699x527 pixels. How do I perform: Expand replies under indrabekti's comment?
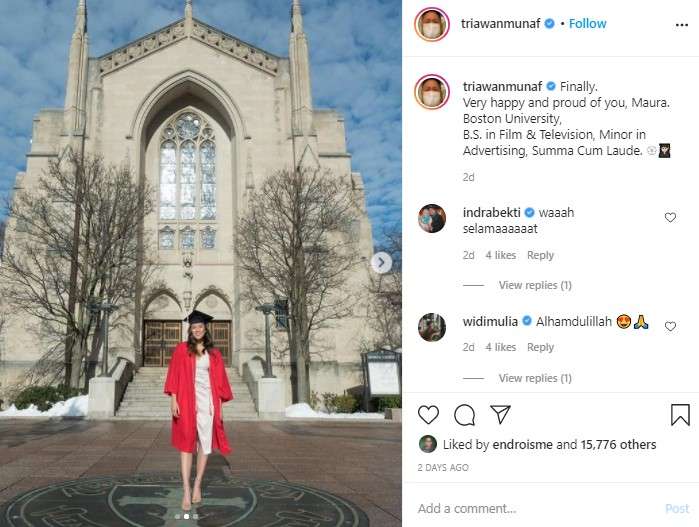coord(535,285)
